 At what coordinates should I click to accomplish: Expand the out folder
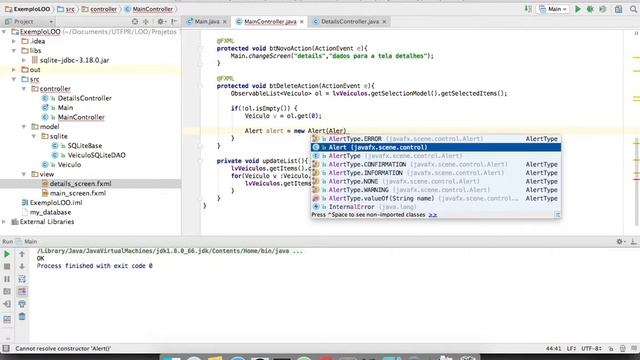pos(14,70)
